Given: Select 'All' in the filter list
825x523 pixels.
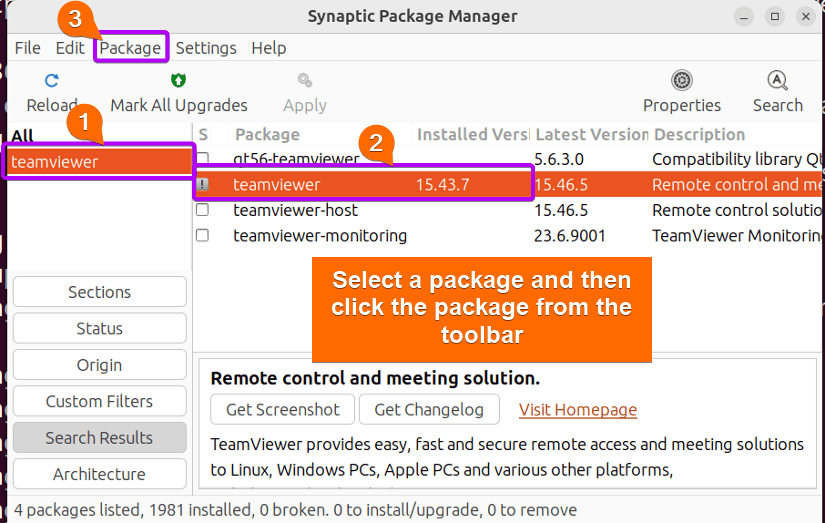Looking at the screenshot, I should 23,136.
